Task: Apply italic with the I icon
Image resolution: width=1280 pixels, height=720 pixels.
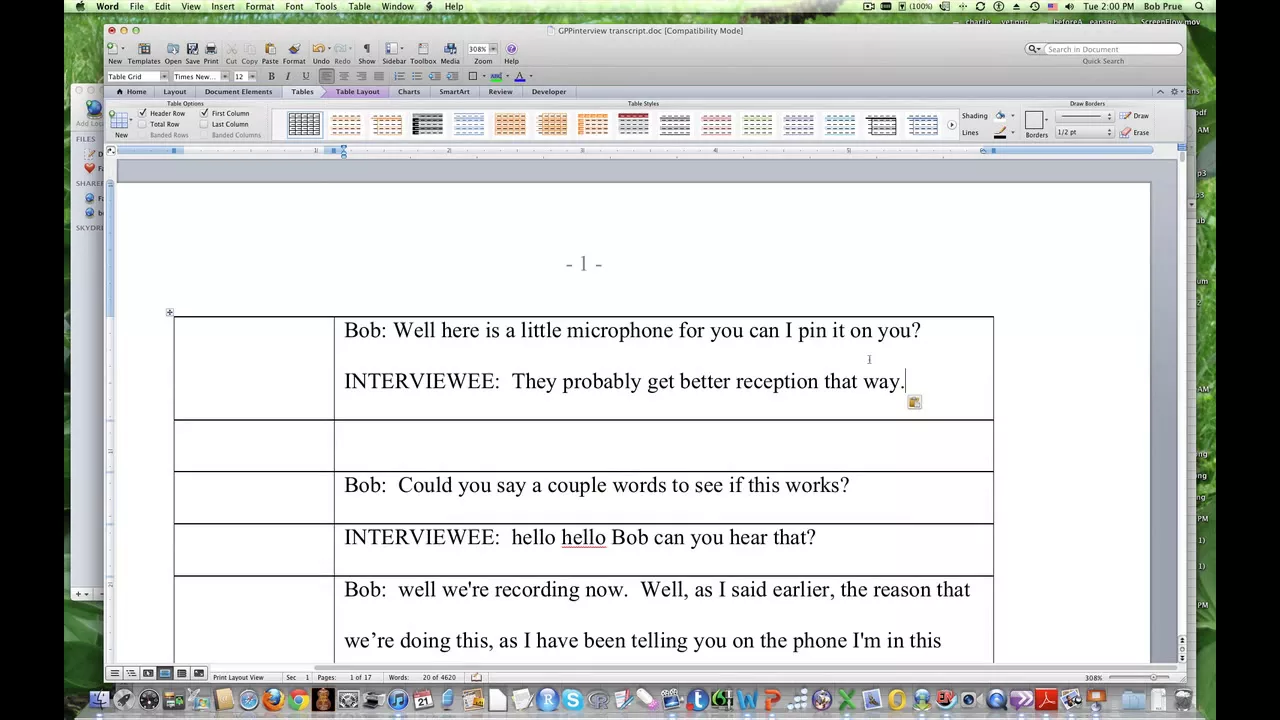Action: 288,77
